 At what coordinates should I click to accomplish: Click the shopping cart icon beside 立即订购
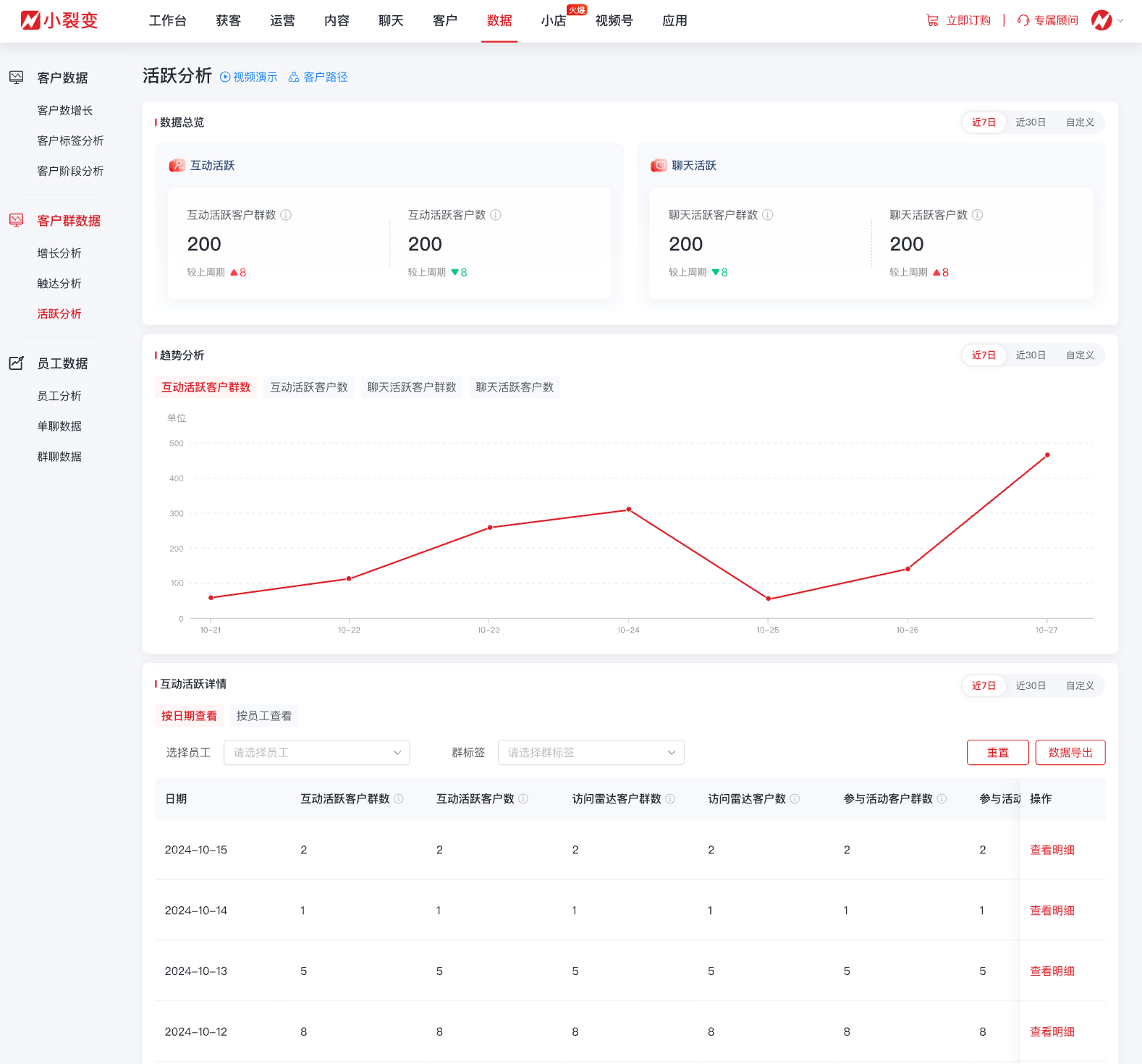[x=932, y=20]
